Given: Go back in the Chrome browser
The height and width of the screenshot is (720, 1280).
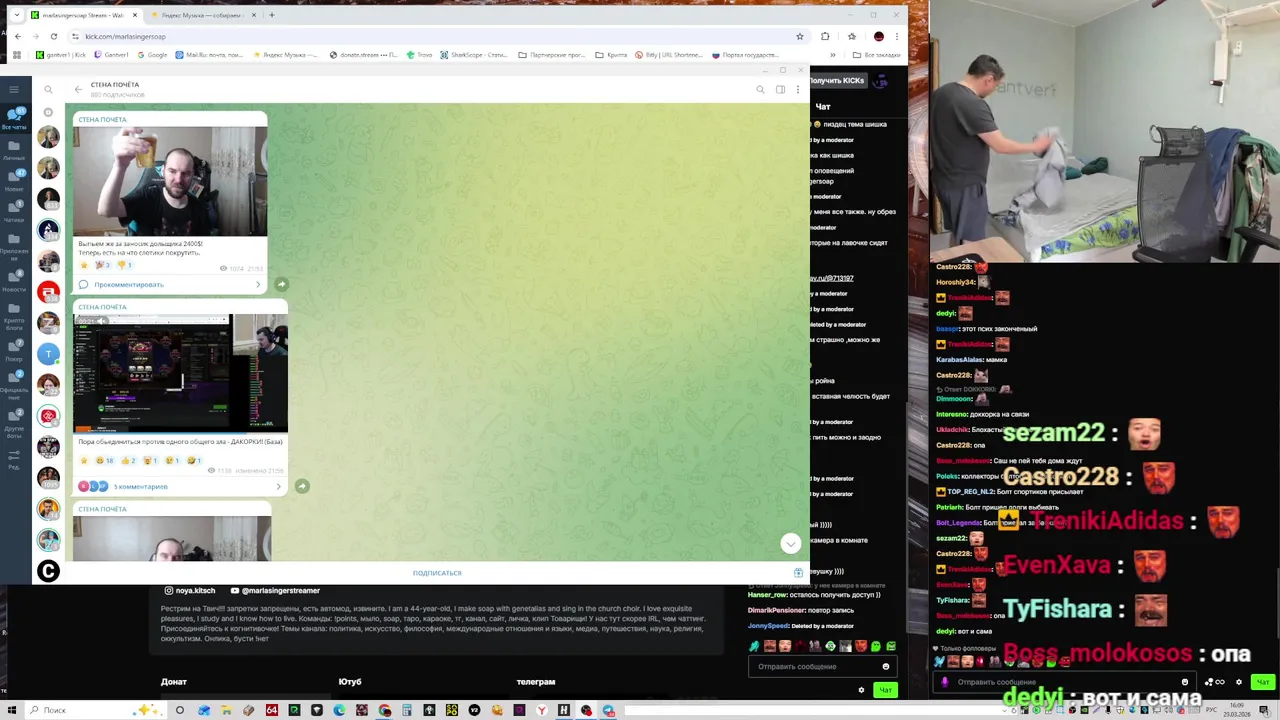Looking at the screenshot, I should pos(17,36).
